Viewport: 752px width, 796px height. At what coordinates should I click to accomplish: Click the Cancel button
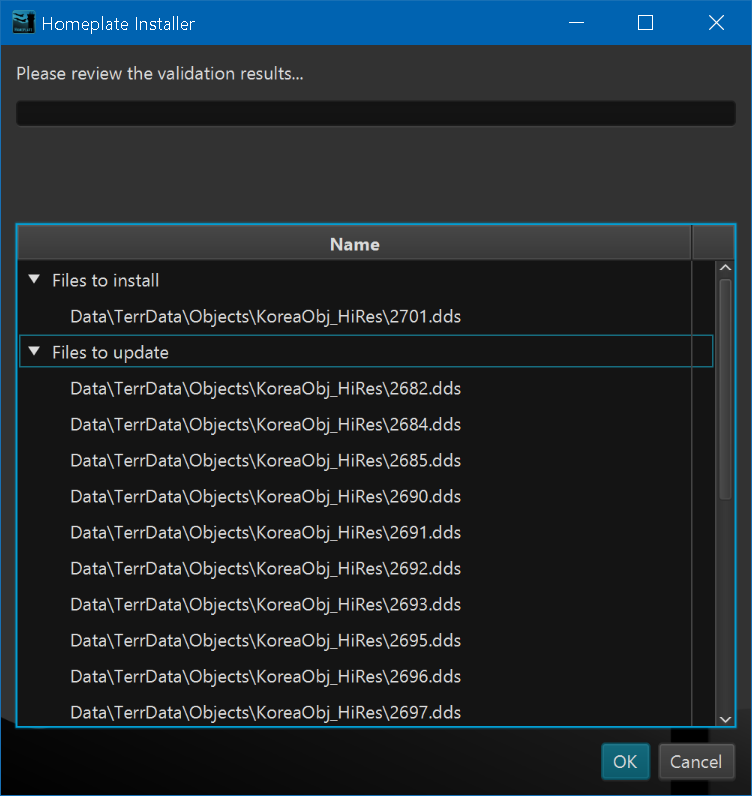pos(696,761)
